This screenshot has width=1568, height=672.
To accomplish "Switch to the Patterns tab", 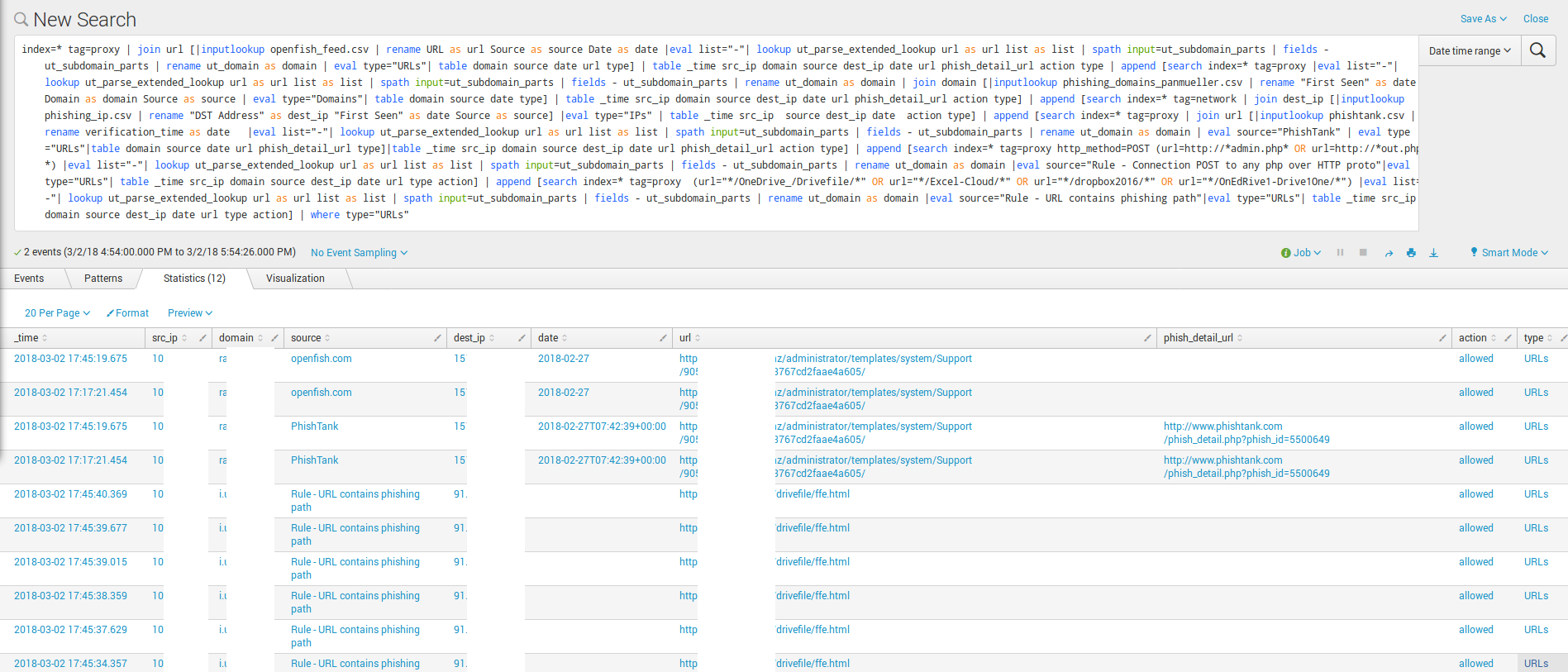I will click(103, 279).
